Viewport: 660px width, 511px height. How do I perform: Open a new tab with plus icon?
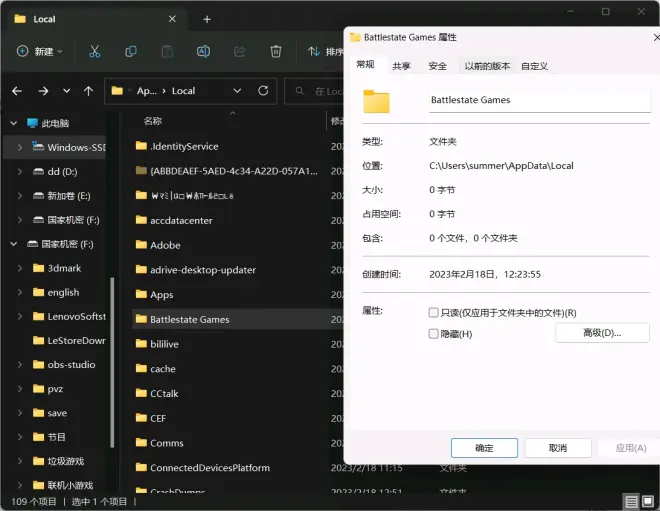(207, 19)
